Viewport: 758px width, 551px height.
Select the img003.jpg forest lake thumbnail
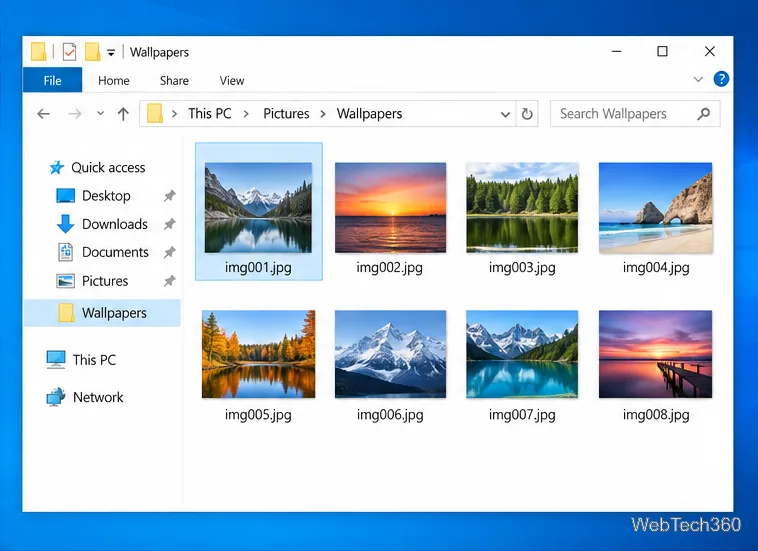click(522, 207)
